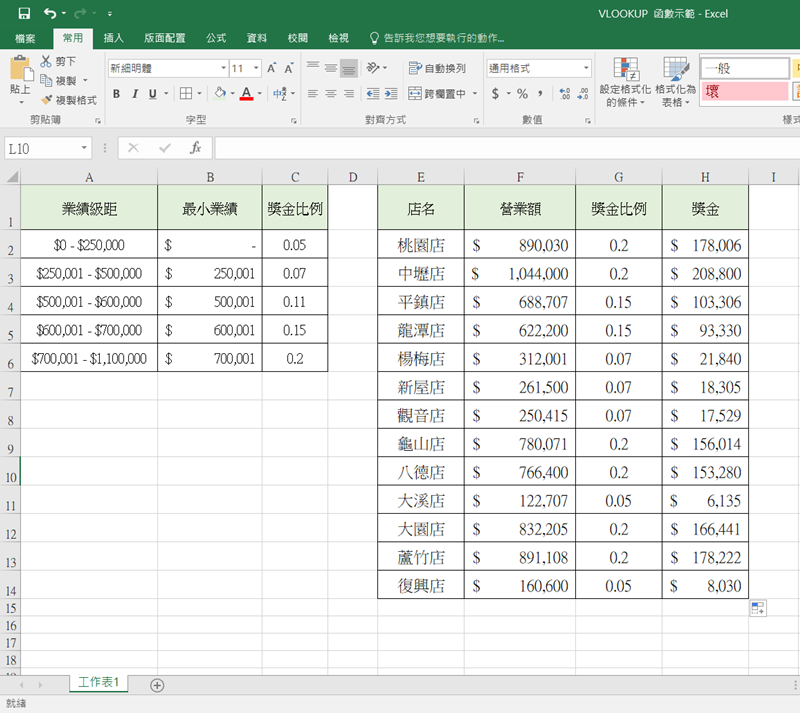Toggle bold formatting
This screenshot has height=713, width=800.
(x=116, y=94)
